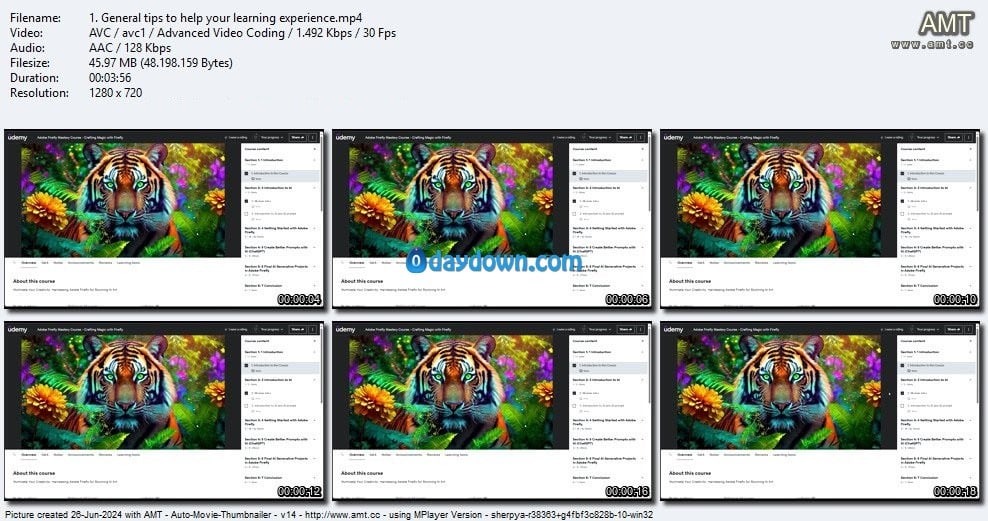Select the Overview tab in the 00:00:16 frame

[357, 455]
